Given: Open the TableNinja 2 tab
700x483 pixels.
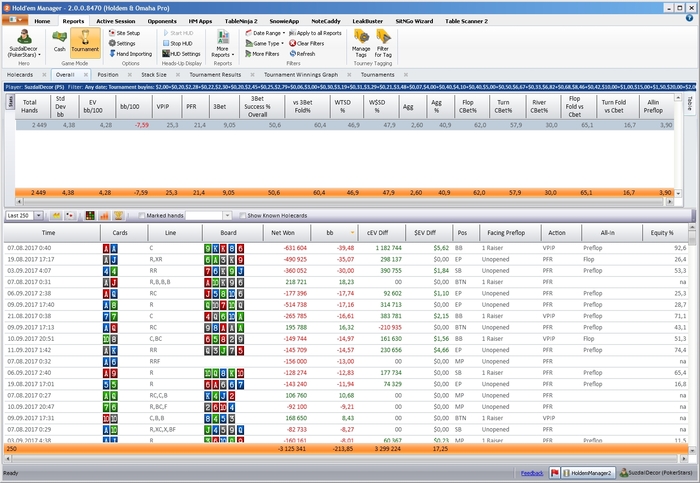Looking at the screenshot, I should pyautogui.click(x=241, y=21).
